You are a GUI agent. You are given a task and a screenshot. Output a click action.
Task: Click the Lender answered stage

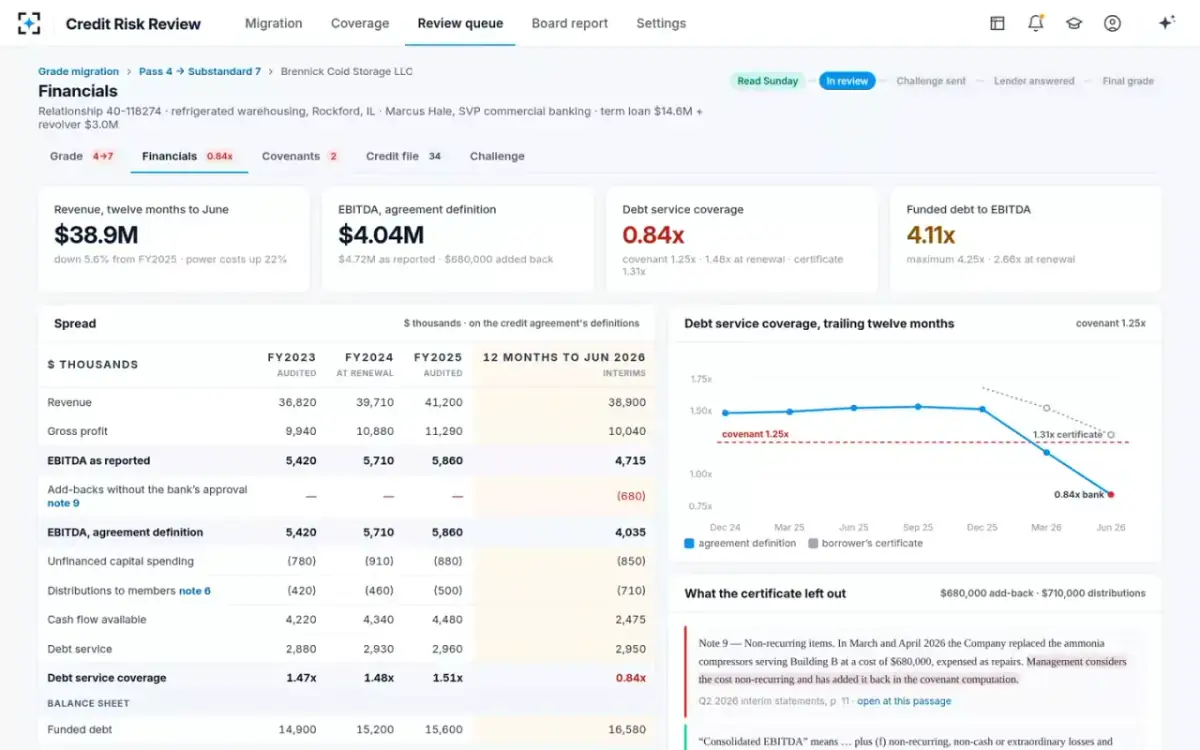pyautogui.click(x=1034, y=81)
